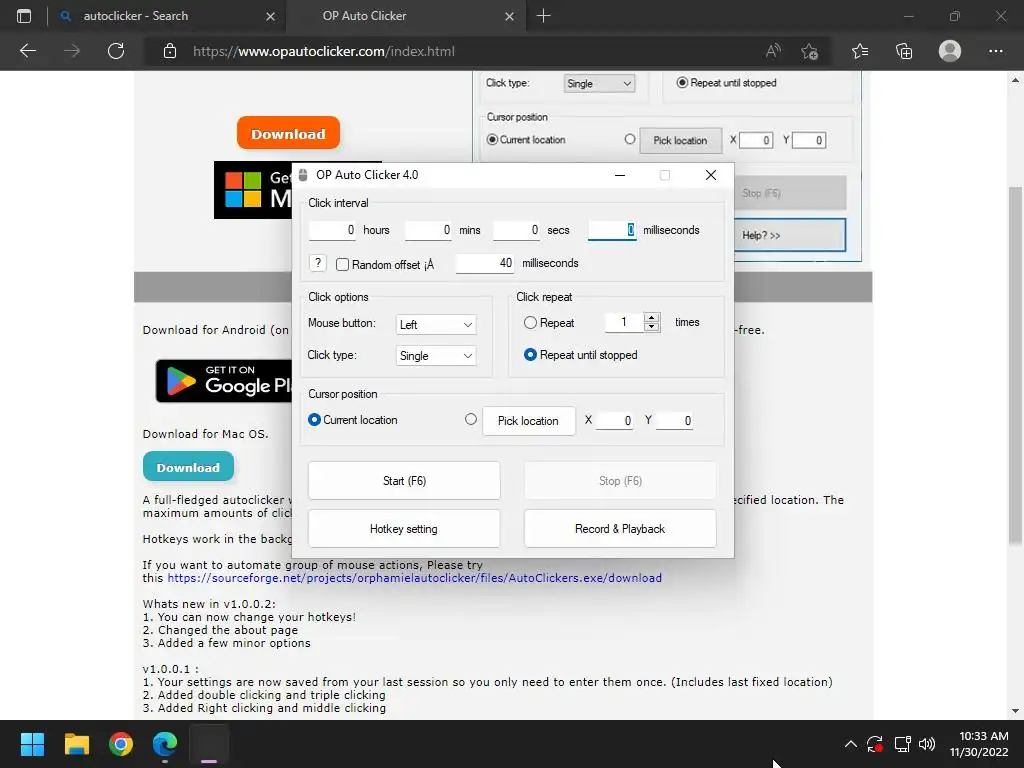Click the Pick location button in dialog
Screen dimensions: 1024x768
(x=528, y=421)
